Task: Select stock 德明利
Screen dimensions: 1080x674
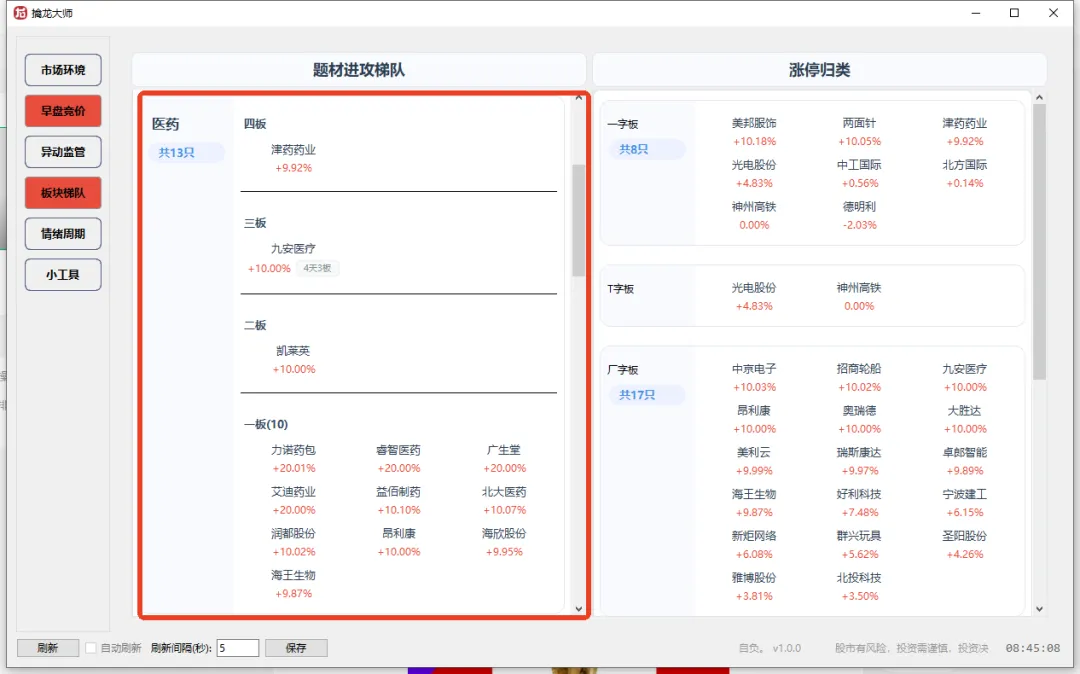Action: coord(859,206)
